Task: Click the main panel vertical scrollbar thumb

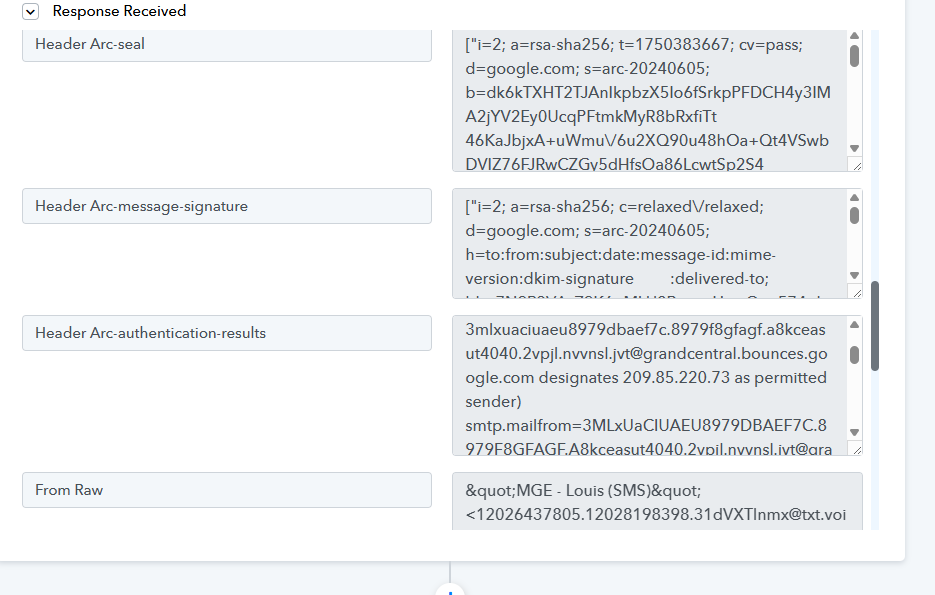Action: click(x=875, y=326)
